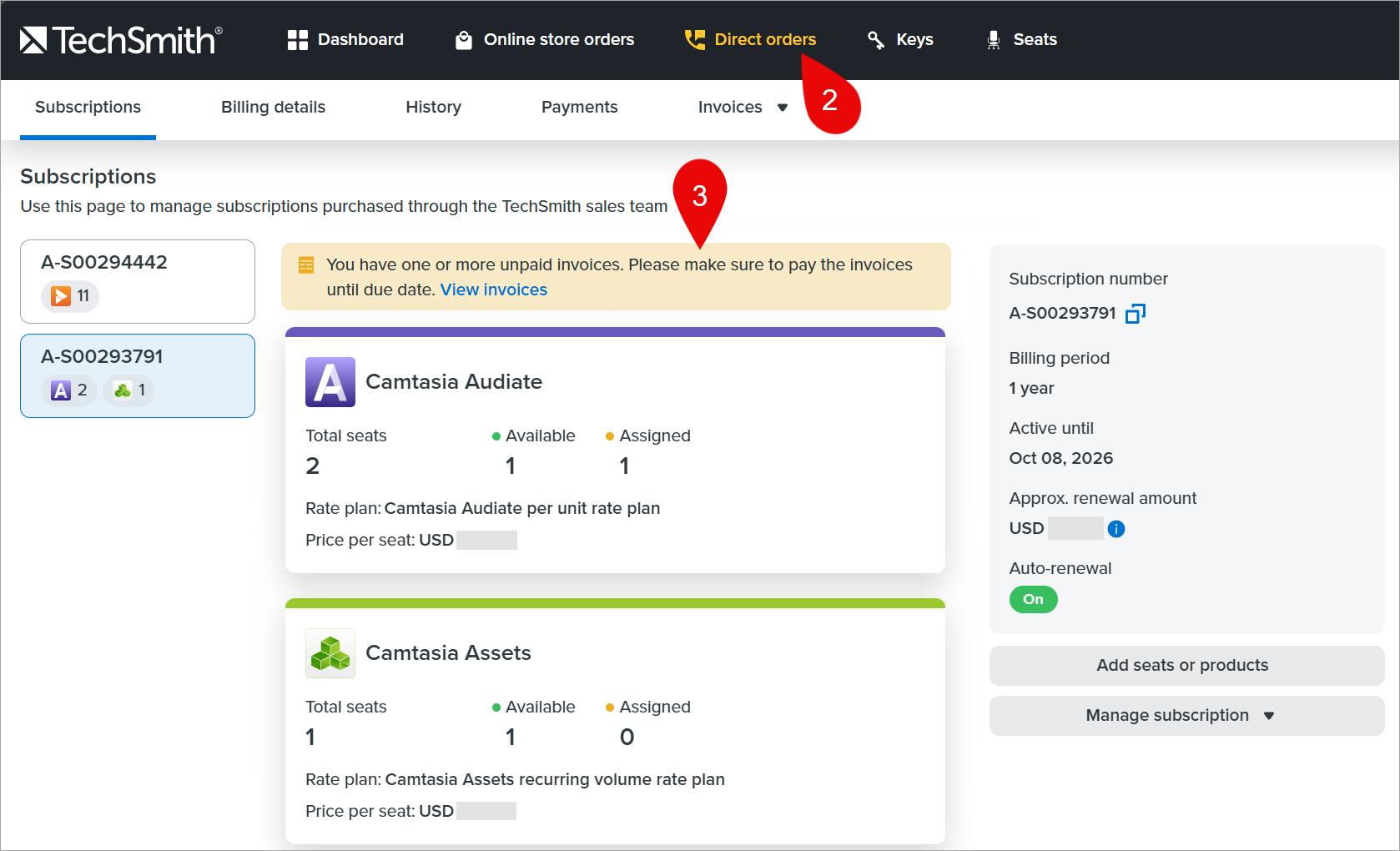The image size is (1400, 851).
Task: Select subscription A-S00293791 card
Action: [138, 376]
